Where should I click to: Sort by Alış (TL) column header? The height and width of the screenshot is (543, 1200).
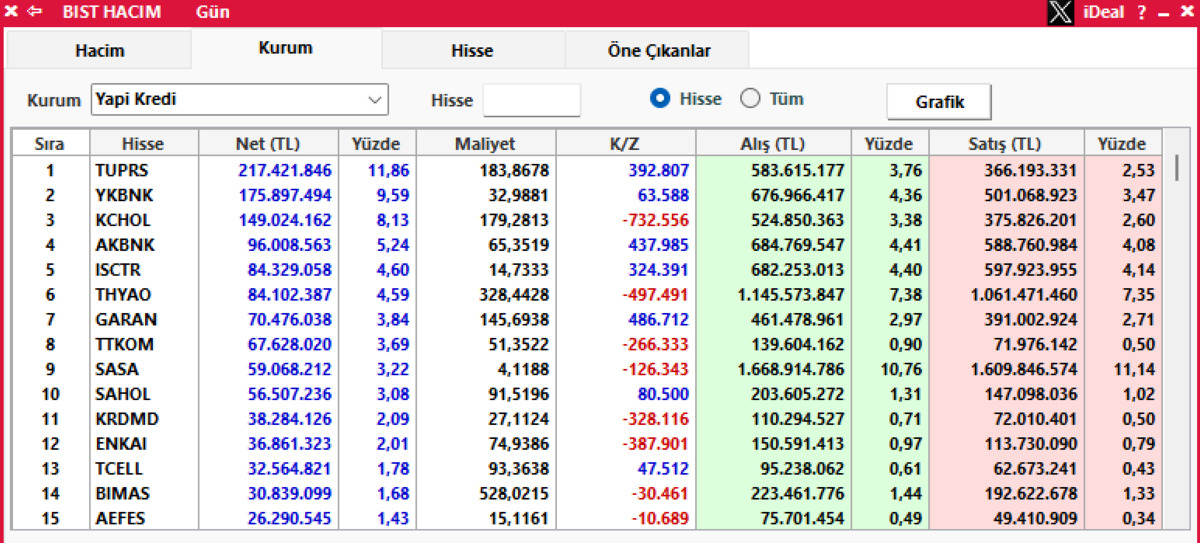(x=773, y=144)
